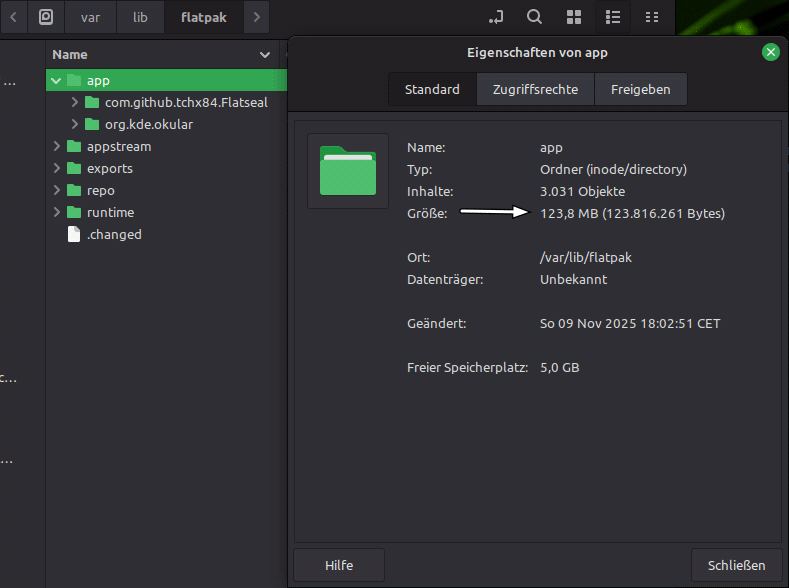Click the root disk icon in path bar
The width and height of the screenshot is (789, 588).
(x=46, y=17)
